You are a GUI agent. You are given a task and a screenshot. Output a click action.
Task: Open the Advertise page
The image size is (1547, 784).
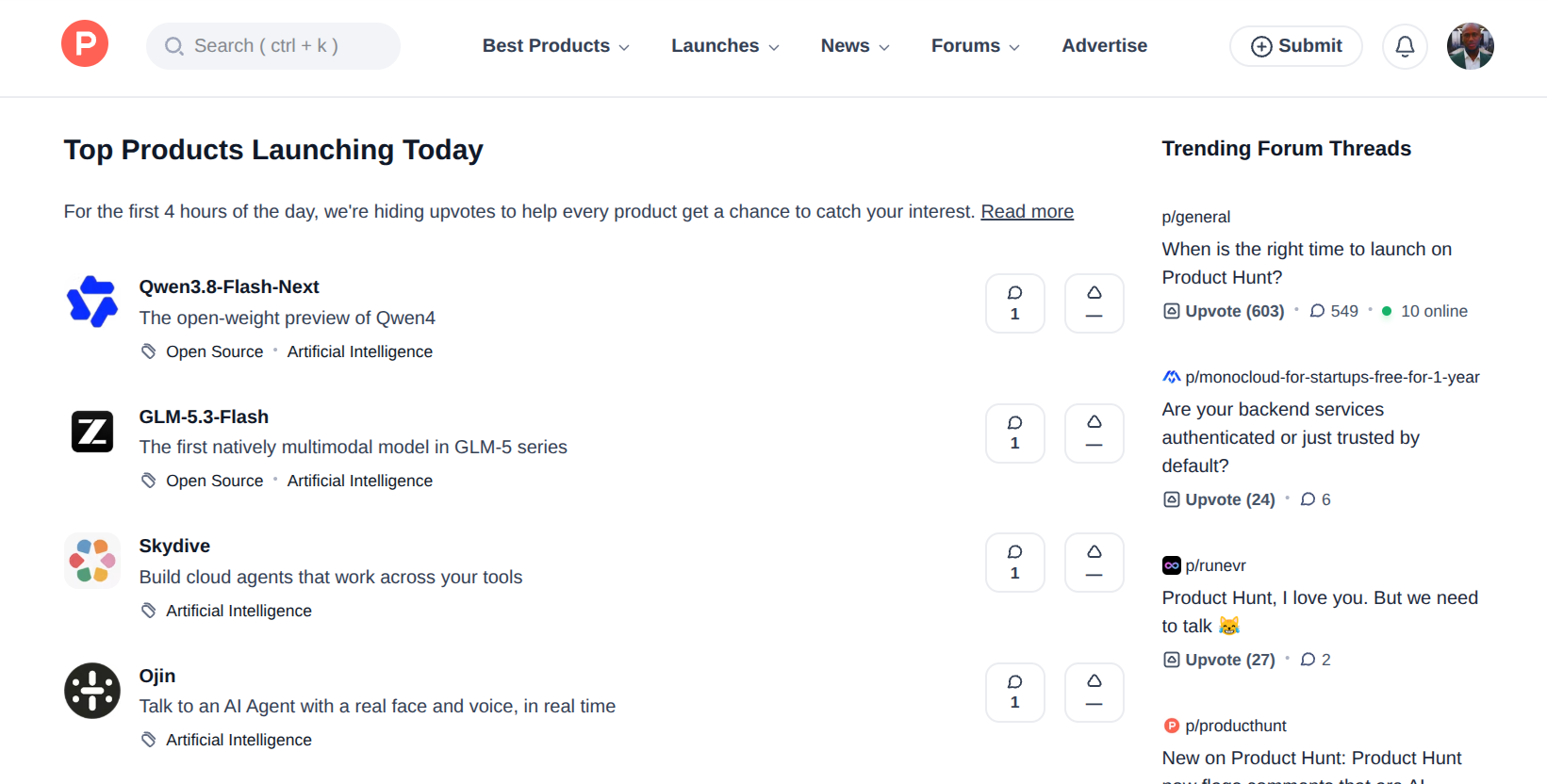1105,46
